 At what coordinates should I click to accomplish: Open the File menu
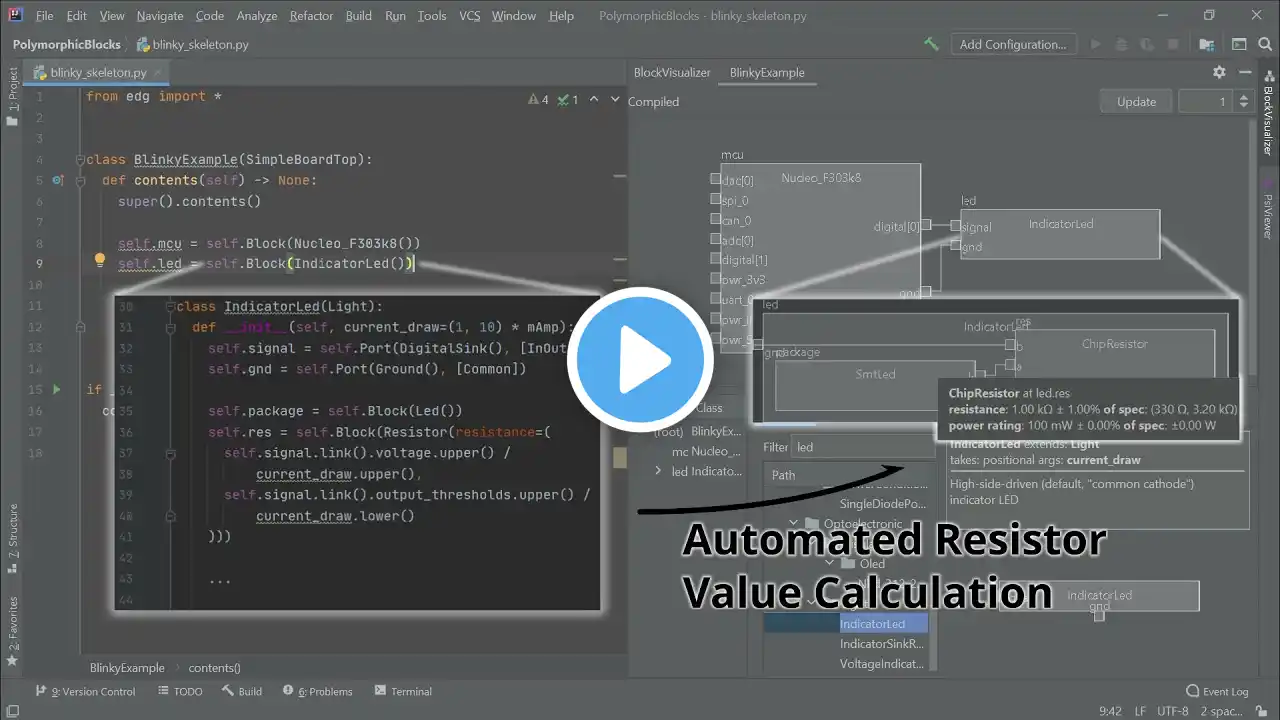coord(45,16)
